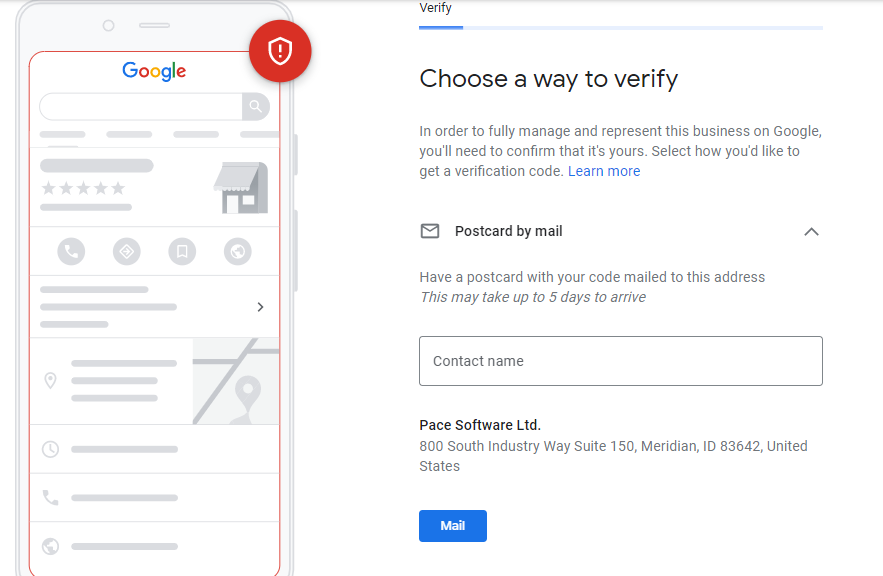
Task: Click the phone icon near the bottom preview row
Action: click(50, 496)
